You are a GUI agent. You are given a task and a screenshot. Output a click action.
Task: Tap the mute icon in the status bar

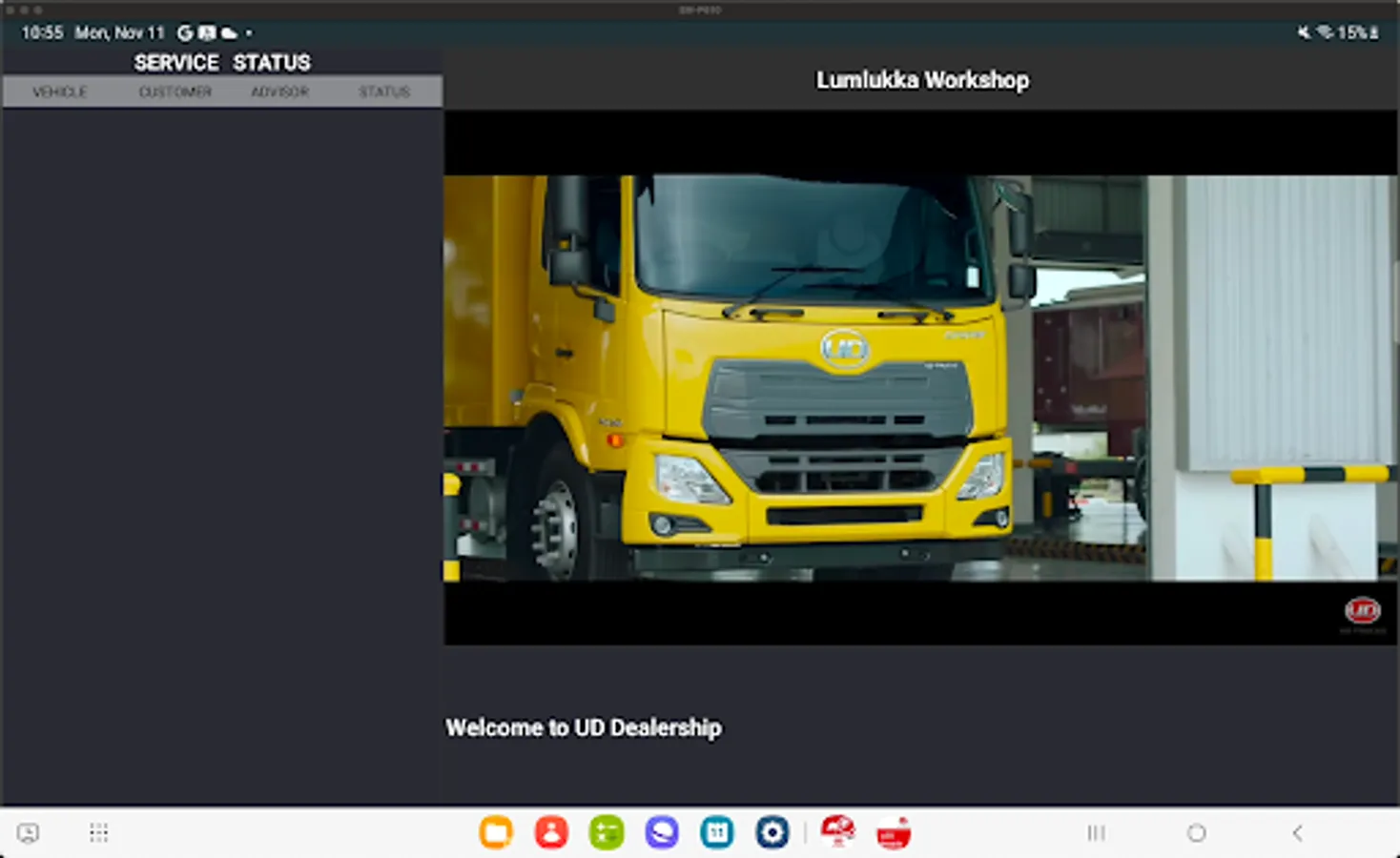click(1303, 31)
